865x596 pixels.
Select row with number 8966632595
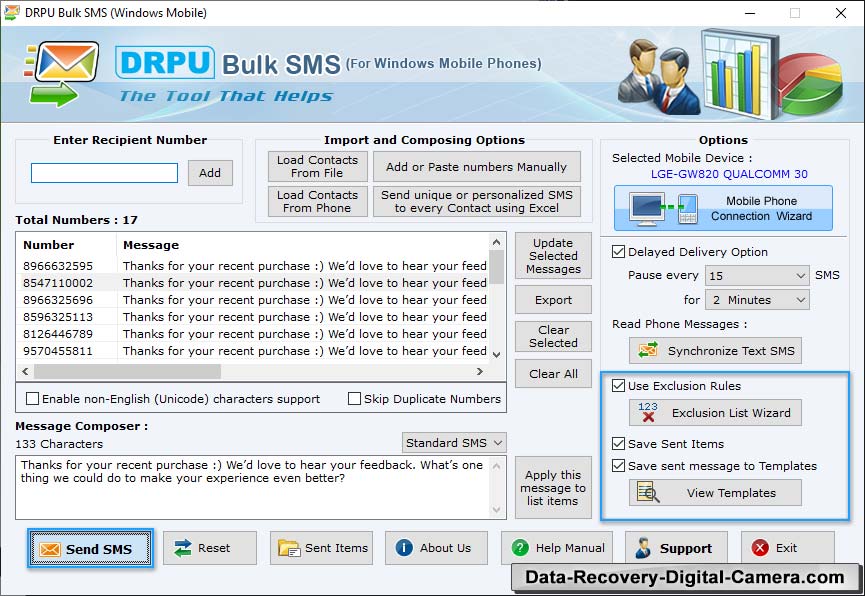pos(254,265)
